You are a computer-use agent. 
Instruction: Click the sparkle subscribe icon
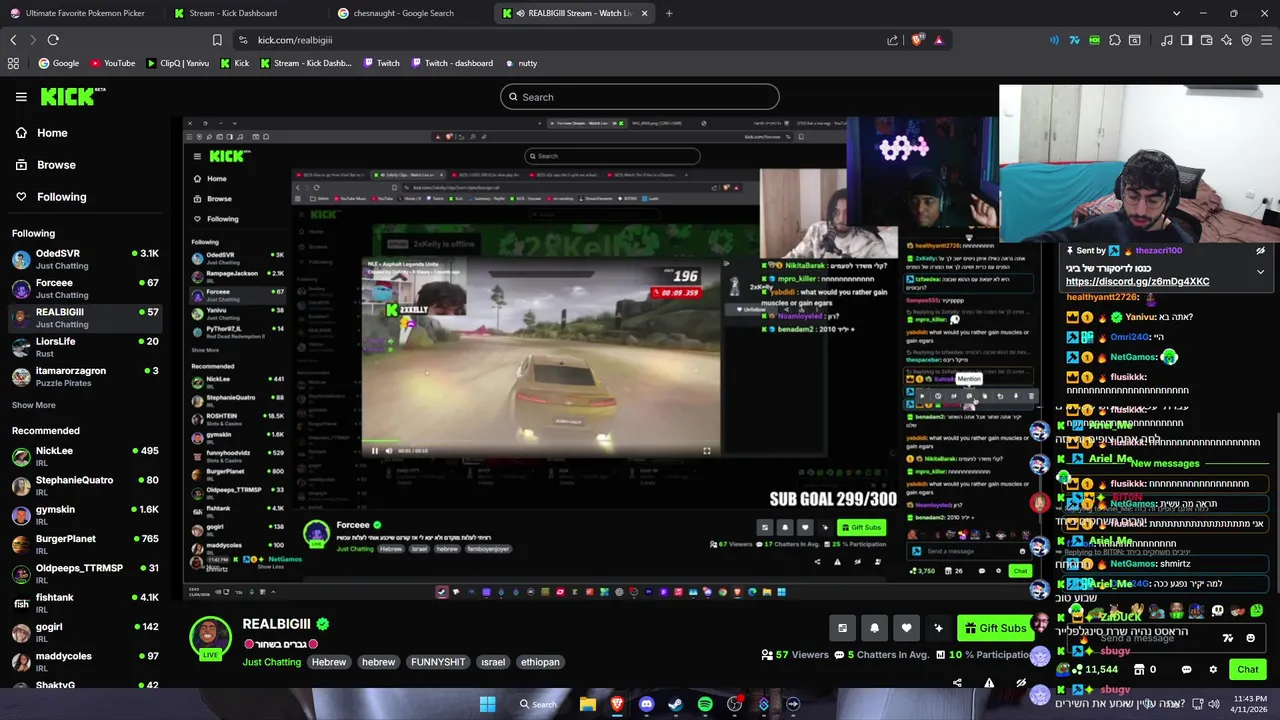point(938,628)
